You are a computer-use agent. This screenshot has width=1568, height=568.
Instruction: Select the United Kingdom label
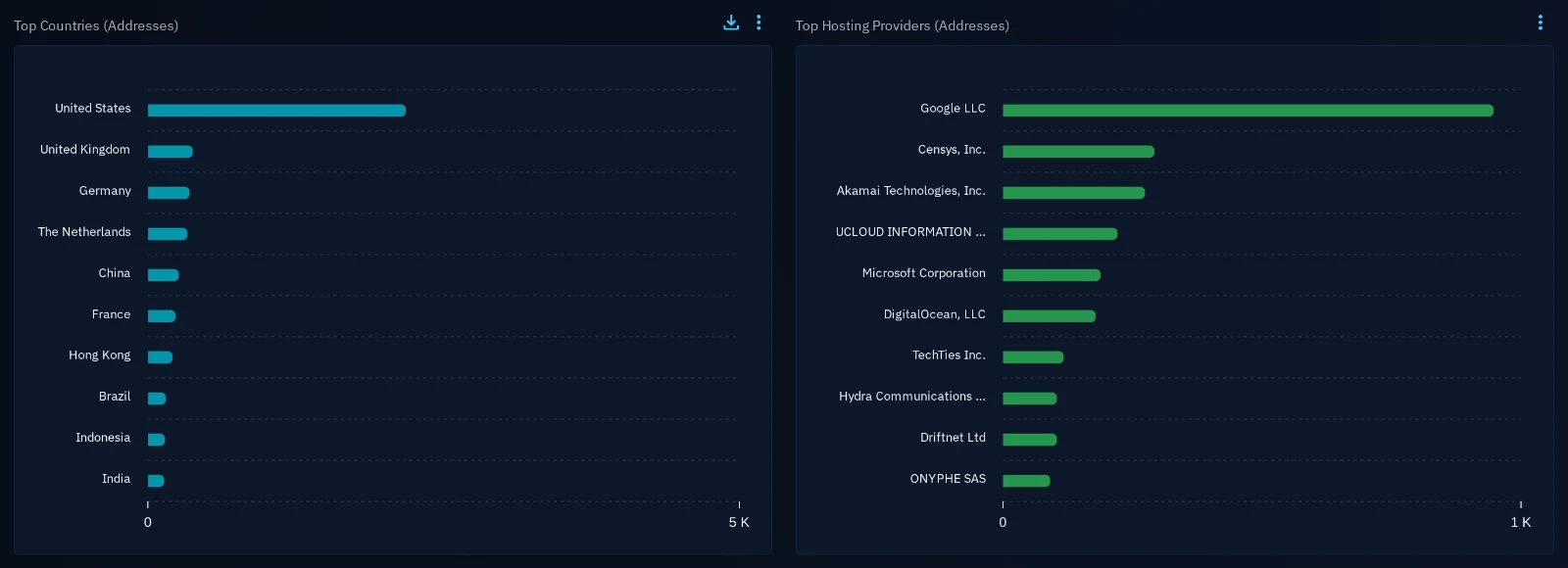coord(84,150)
